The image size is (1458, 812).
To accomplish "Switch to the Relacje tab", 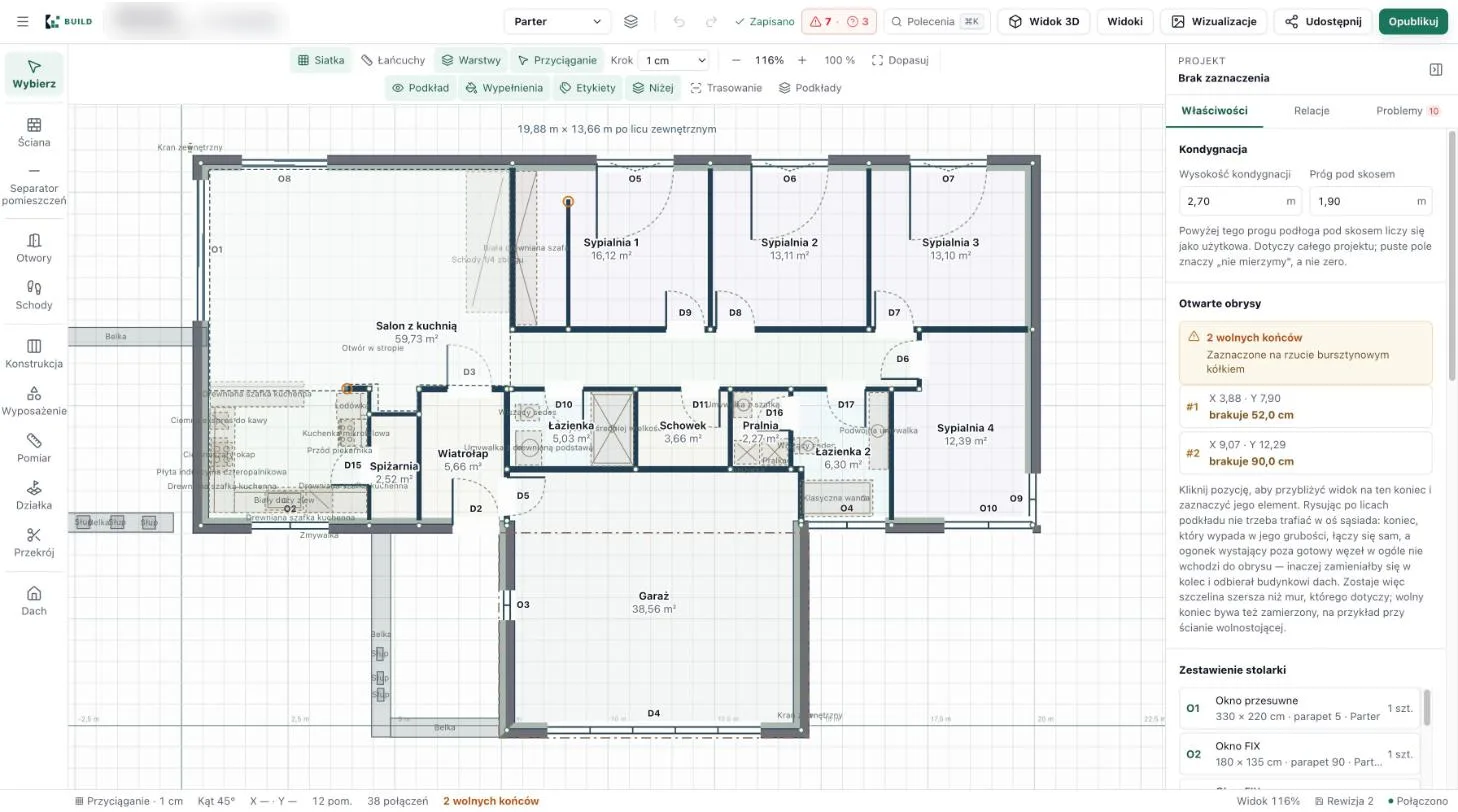I will pos(1311,111).
